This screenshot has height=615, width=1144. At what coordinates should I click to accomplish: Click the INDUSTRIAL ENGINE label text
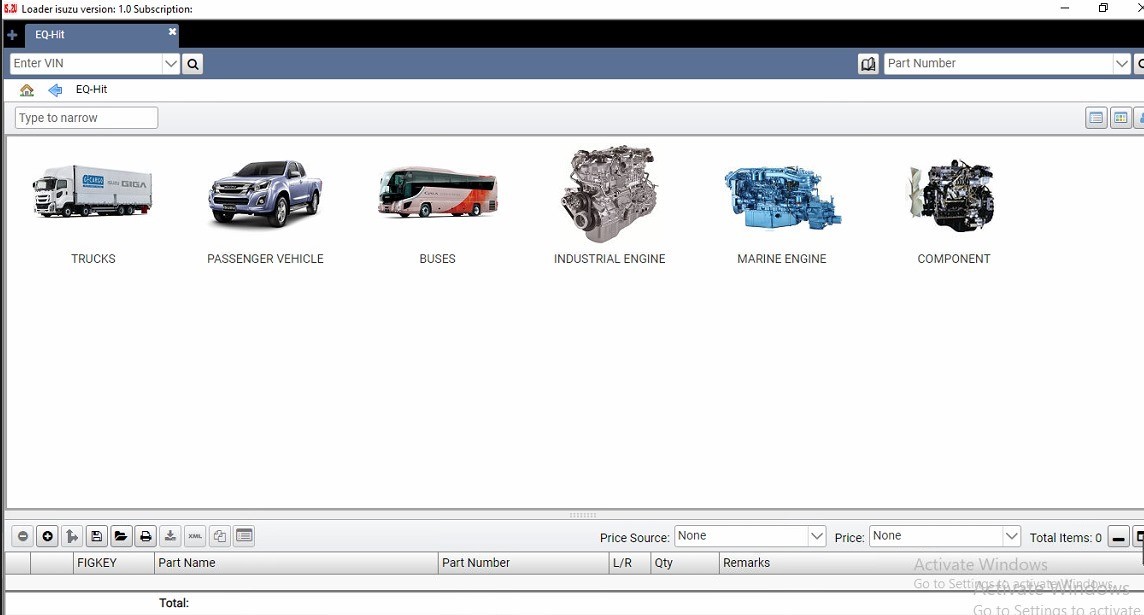[609, 259]
